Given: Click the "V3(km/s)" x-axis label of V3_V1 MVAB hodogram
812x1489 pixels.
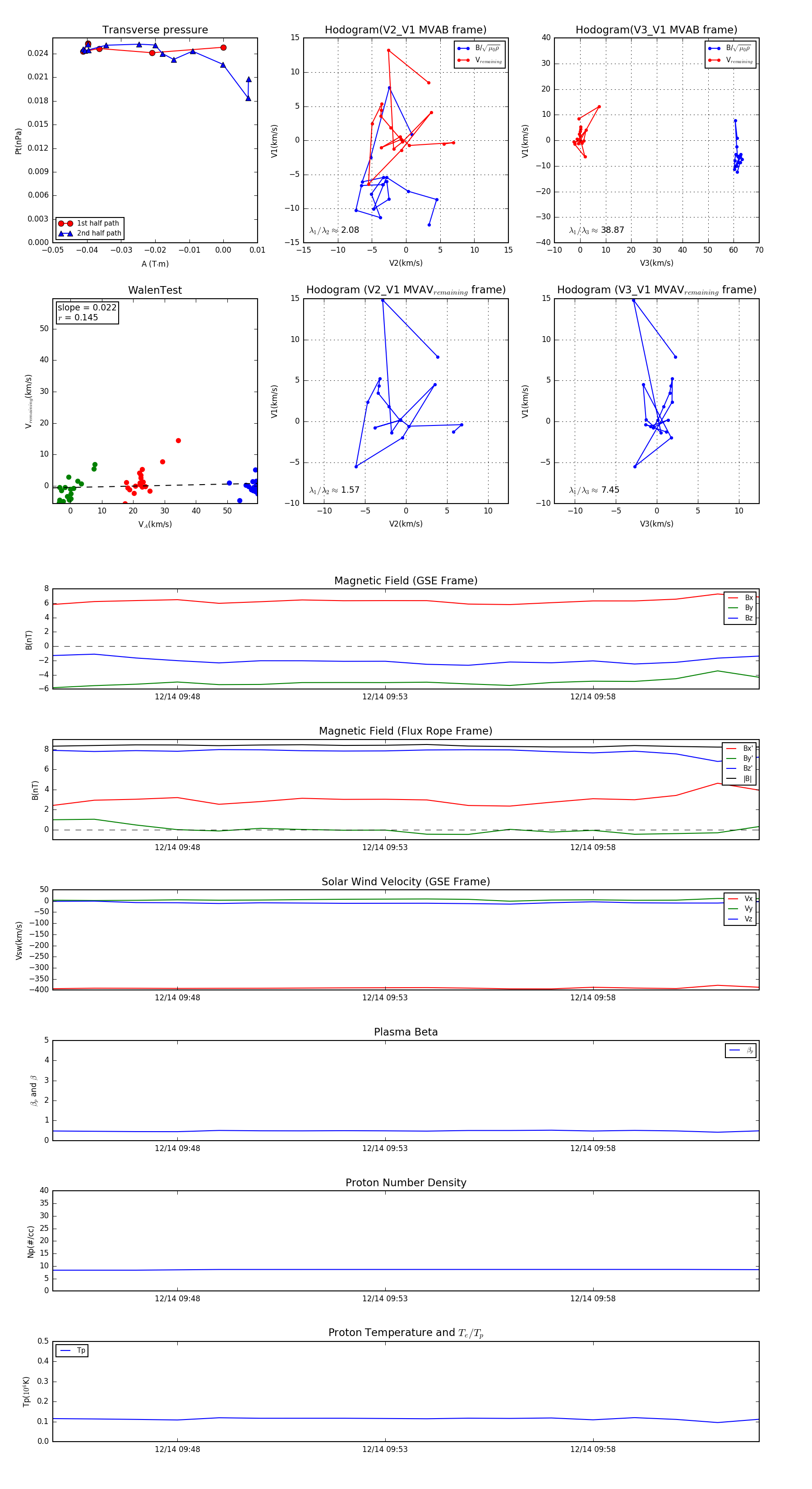Looking at the screenshot, I should 656,263.
